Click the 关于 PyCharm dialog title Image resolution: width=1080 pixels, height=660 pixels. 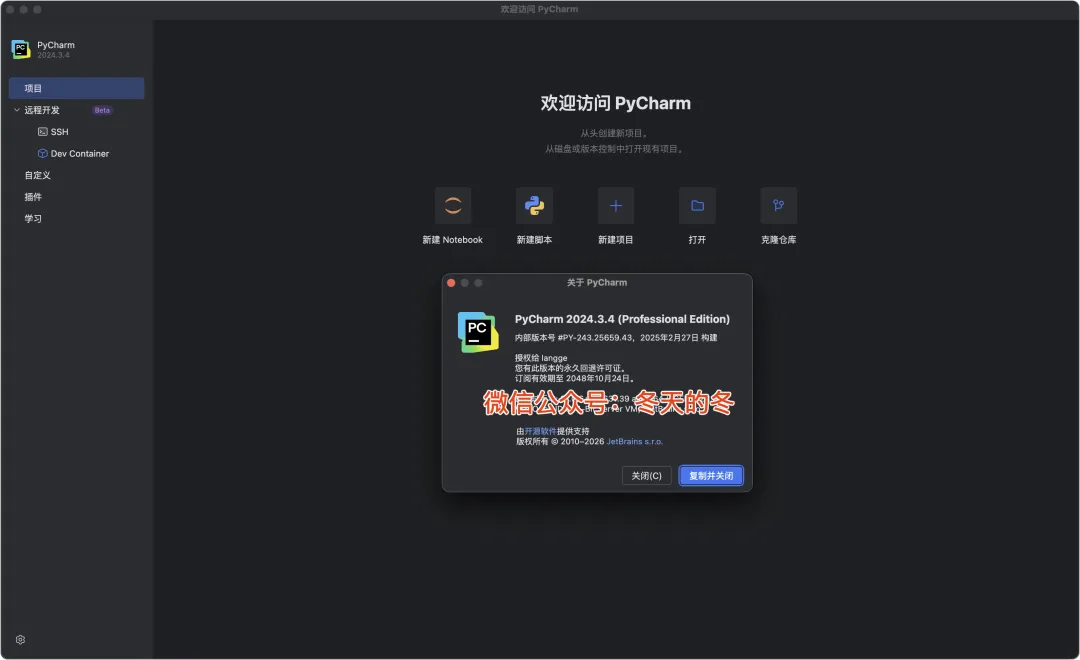(597, 282)
